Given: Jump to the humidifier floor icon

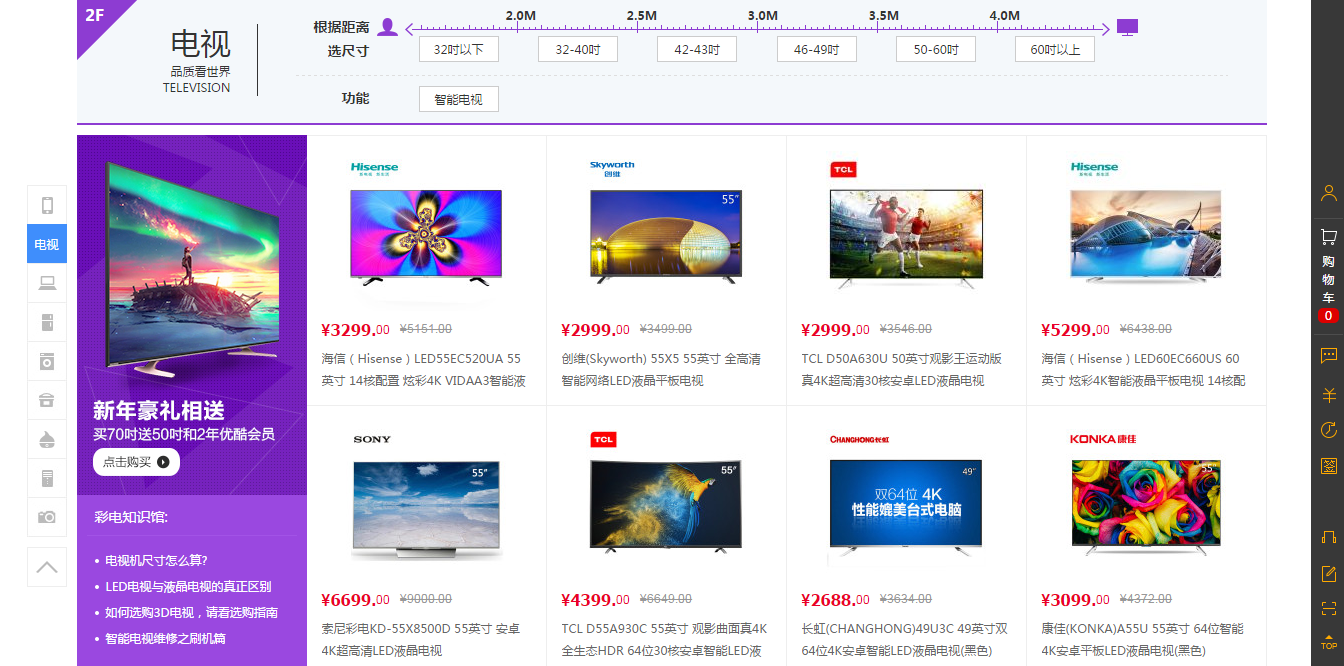Looking at the screenshot, I should click(x=47, y=439).
